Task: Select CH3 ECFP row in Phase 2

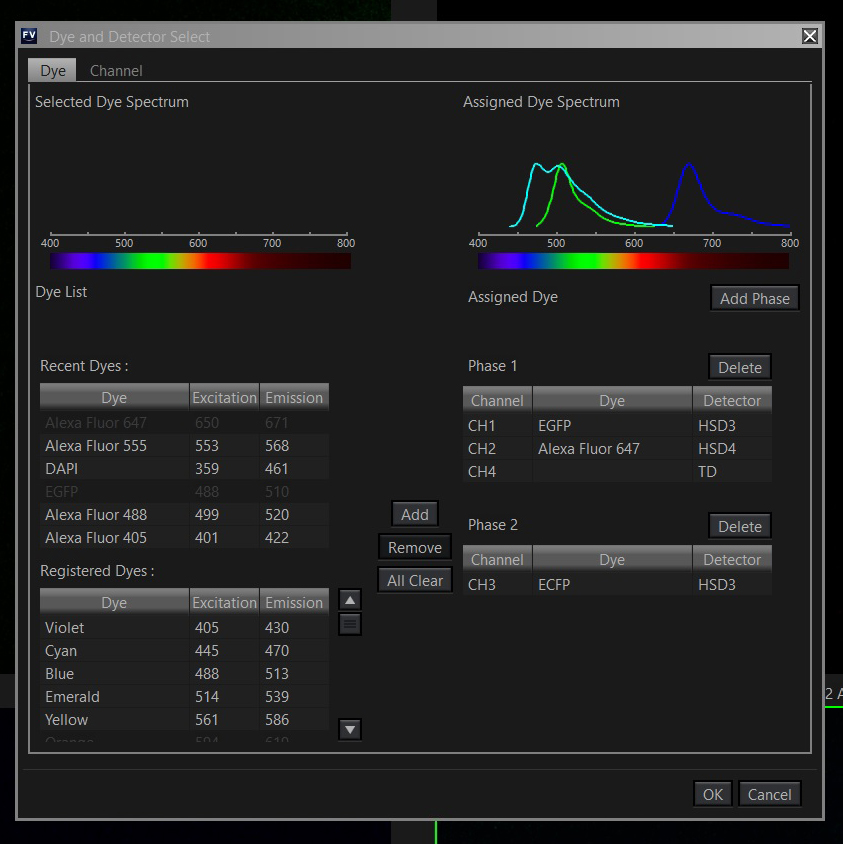Action: click(617, 585)
